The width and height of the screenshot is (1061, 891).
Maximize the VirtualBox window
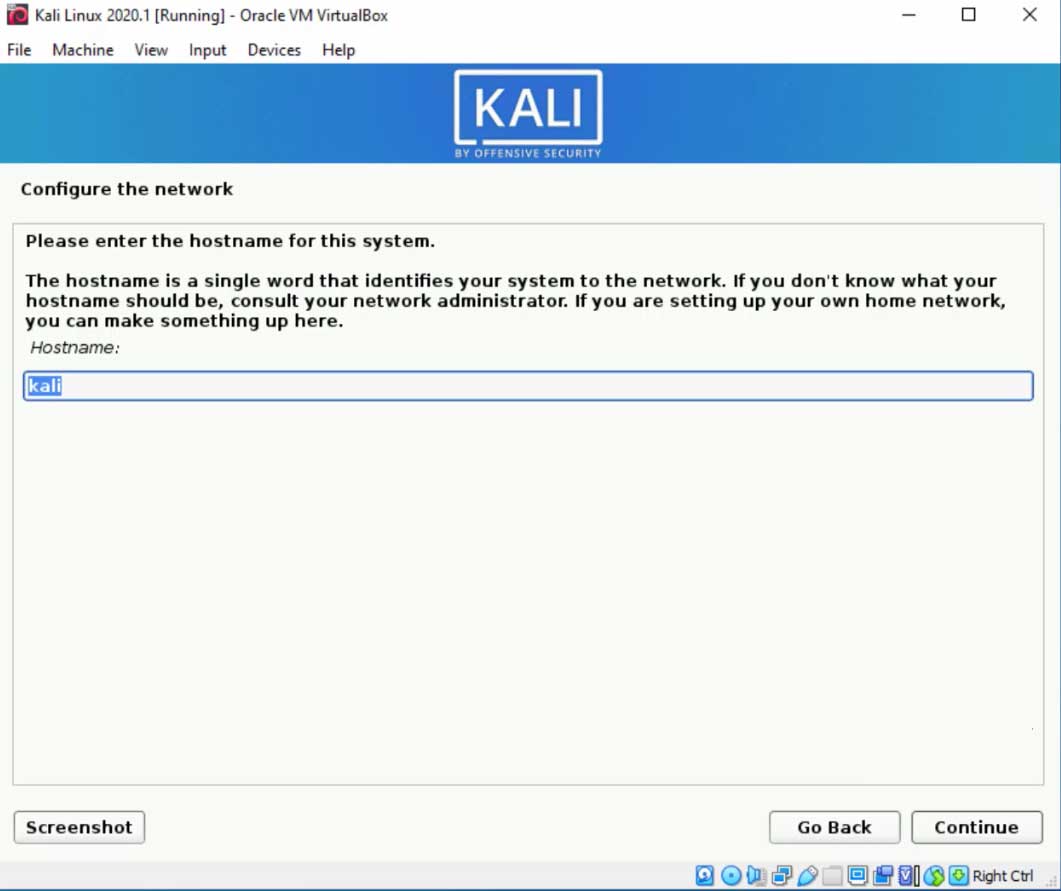[x=968, y=15]
